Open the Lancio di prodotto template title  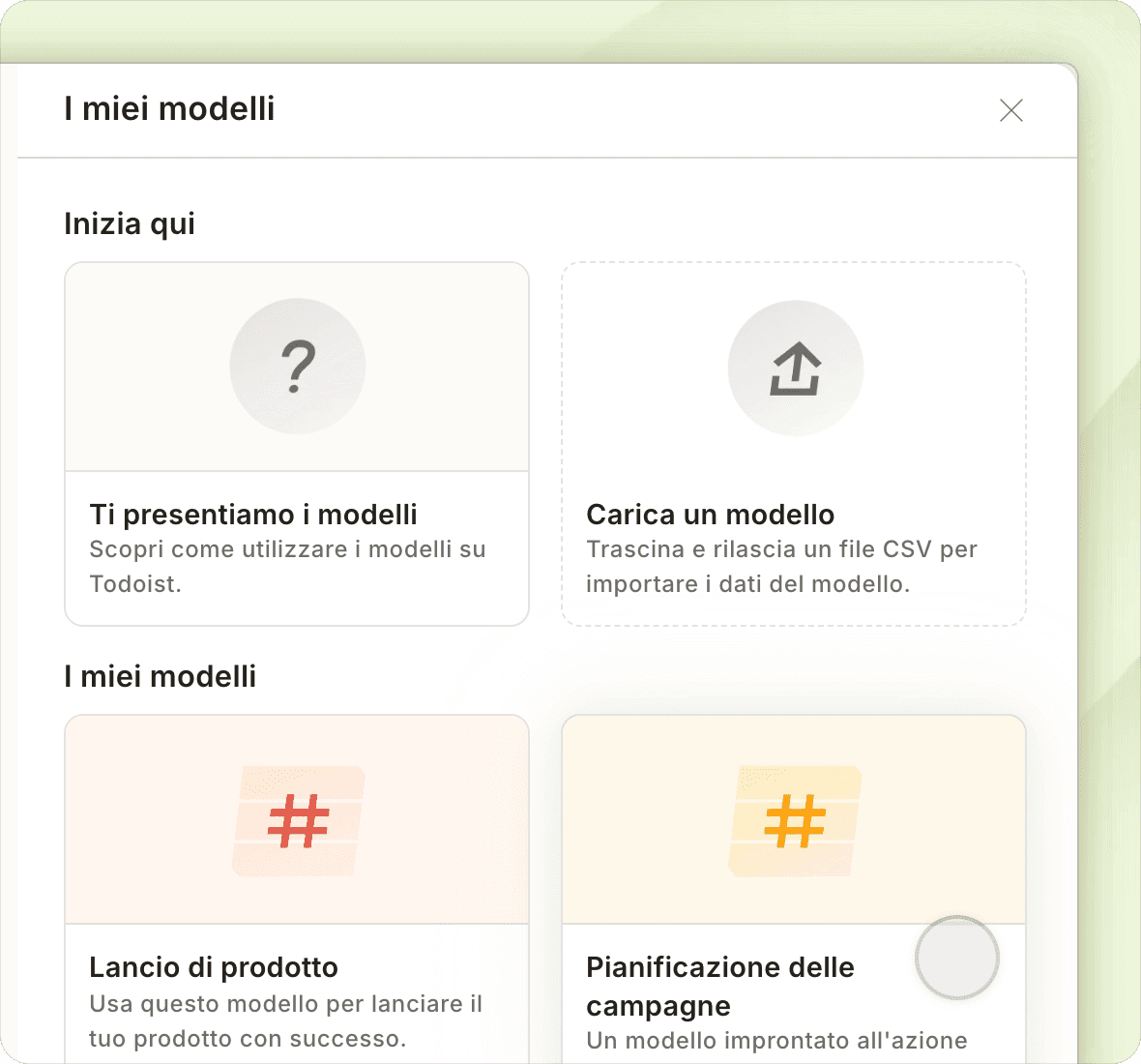[x=214, y=967]
